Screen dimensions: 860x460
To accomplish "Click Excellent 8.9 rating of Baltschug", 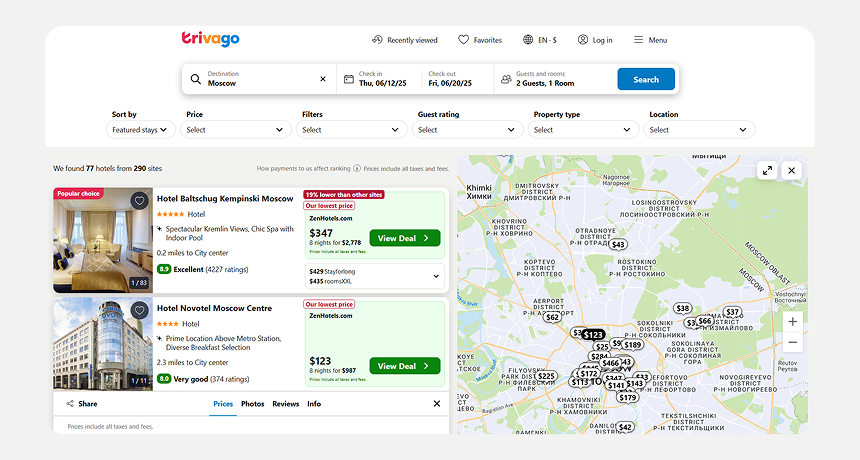I will click(202, 269).
